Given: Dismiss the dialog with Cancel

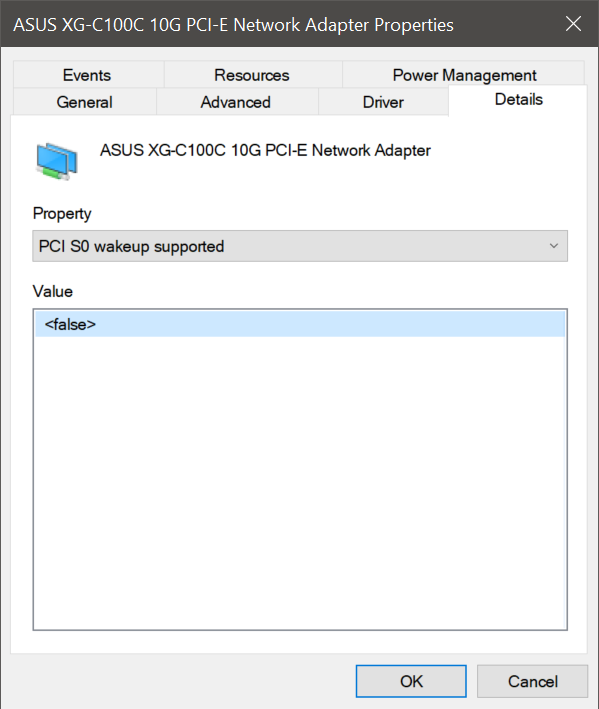Looking at the screenshot, I should click(533, 681).
